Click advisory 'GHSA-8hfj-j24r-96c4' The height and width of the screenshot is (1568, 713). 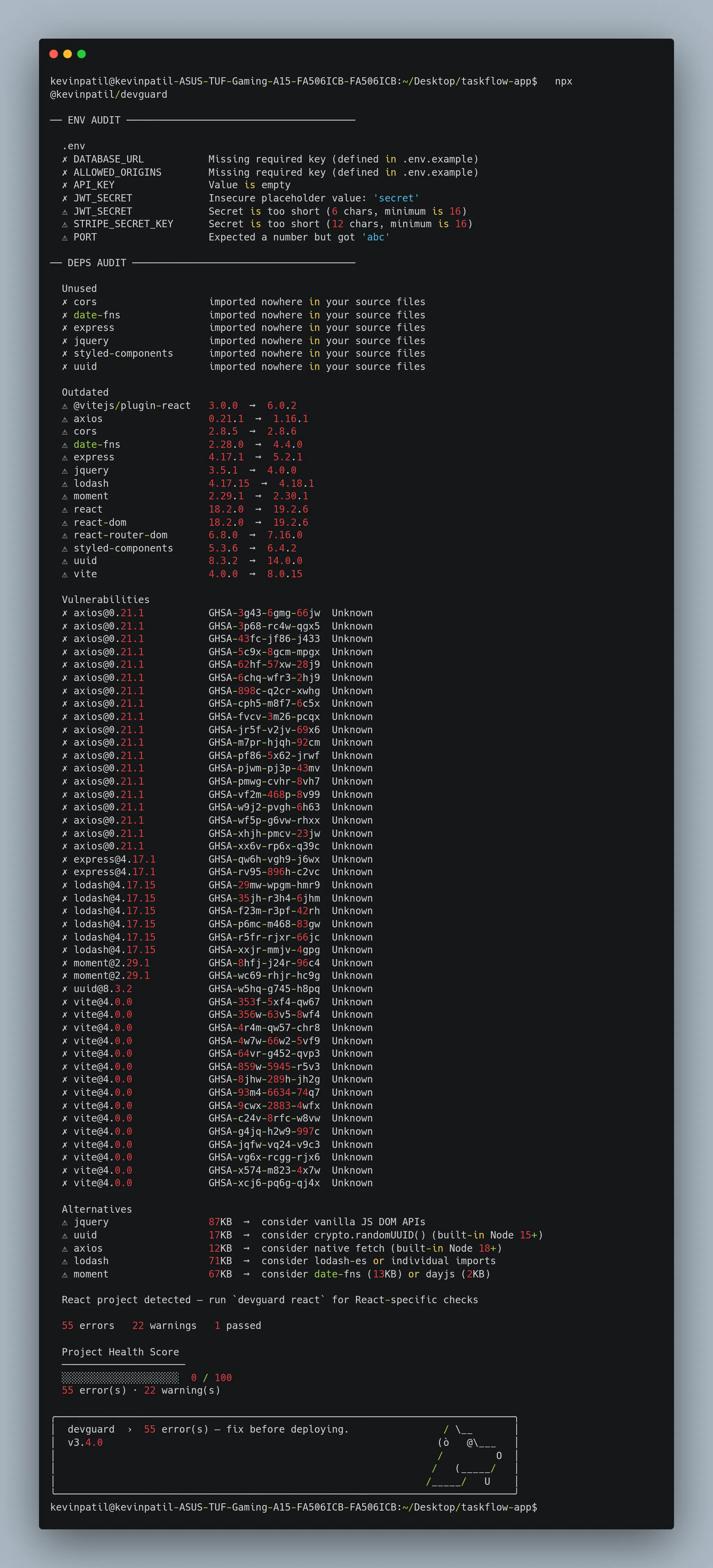pos(264,963)
